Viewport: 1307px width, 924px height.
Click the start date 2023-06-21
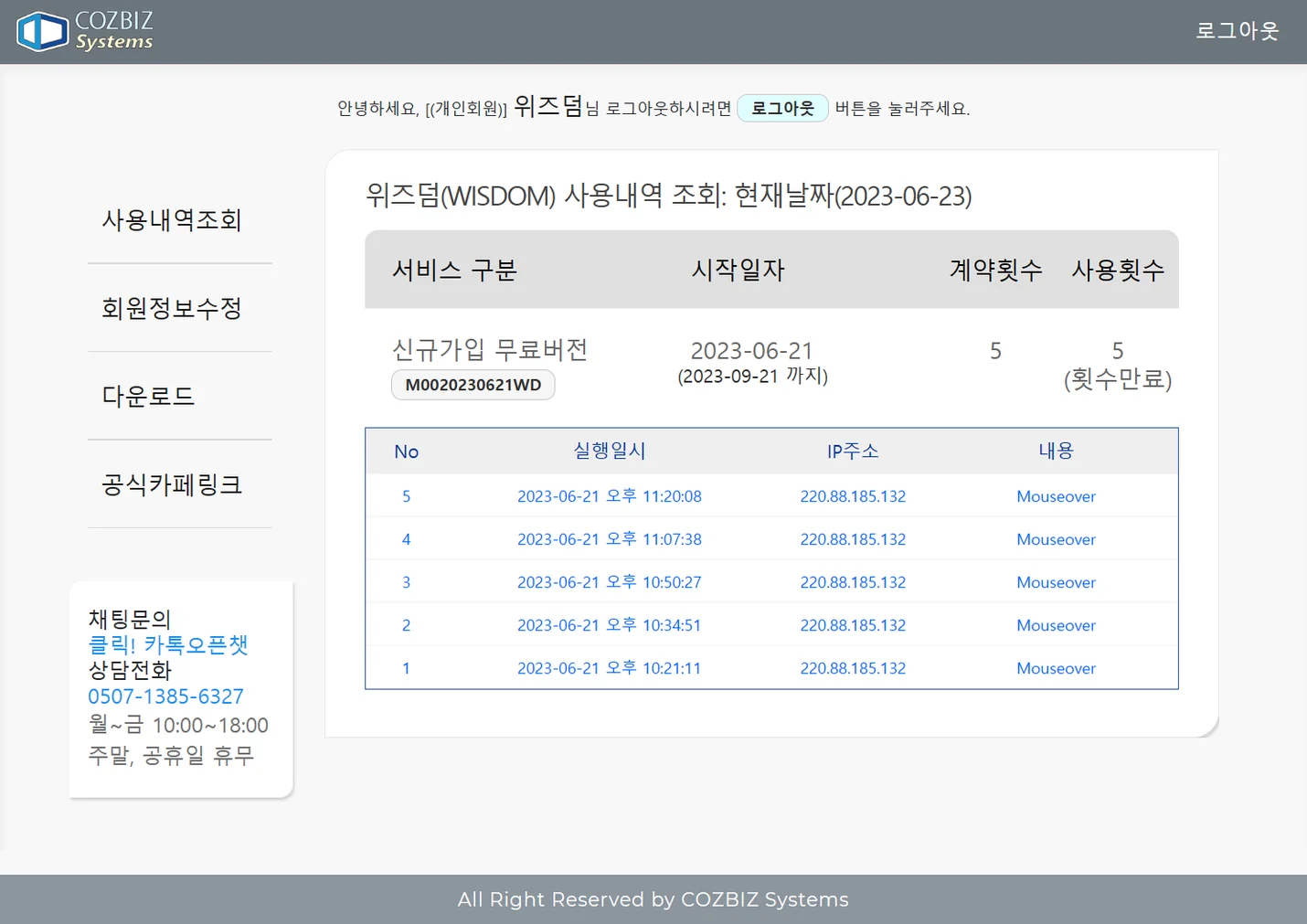coord(751,351)
